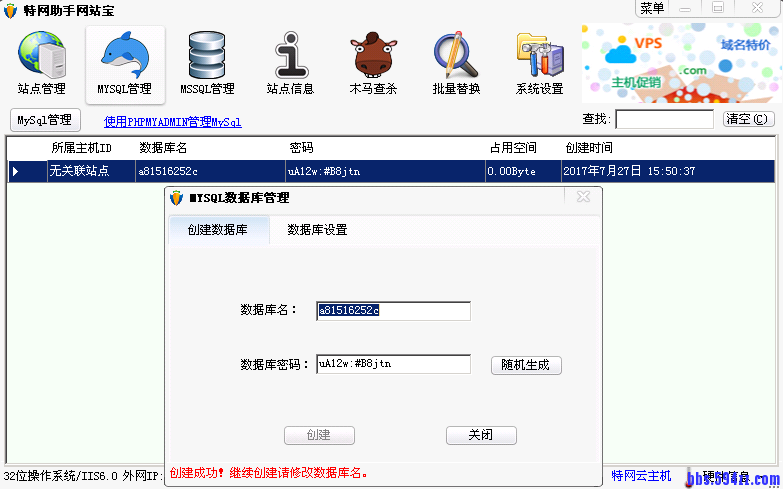This screenshot has height=489, width=783.
Task: Open 使用PHPMYADMIN管理MySql link
Action: click(x=173, y=122)
